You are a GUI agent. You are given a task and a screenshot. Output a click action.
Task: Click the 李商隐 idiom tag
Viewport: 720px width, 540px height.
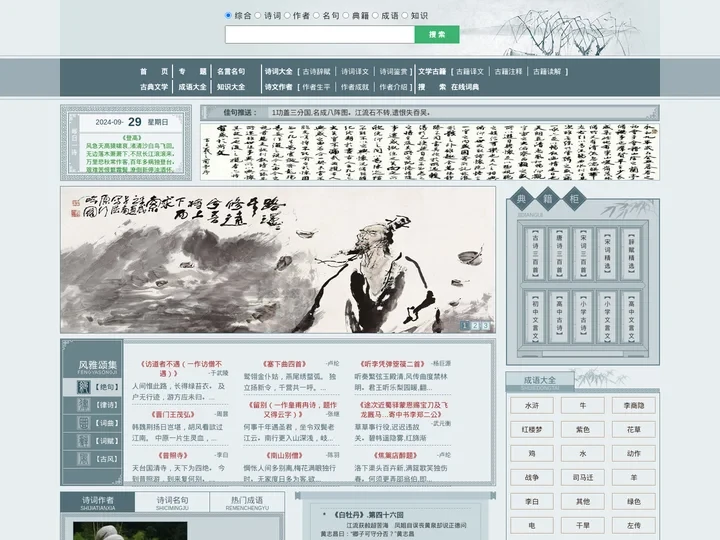(634, 405)
